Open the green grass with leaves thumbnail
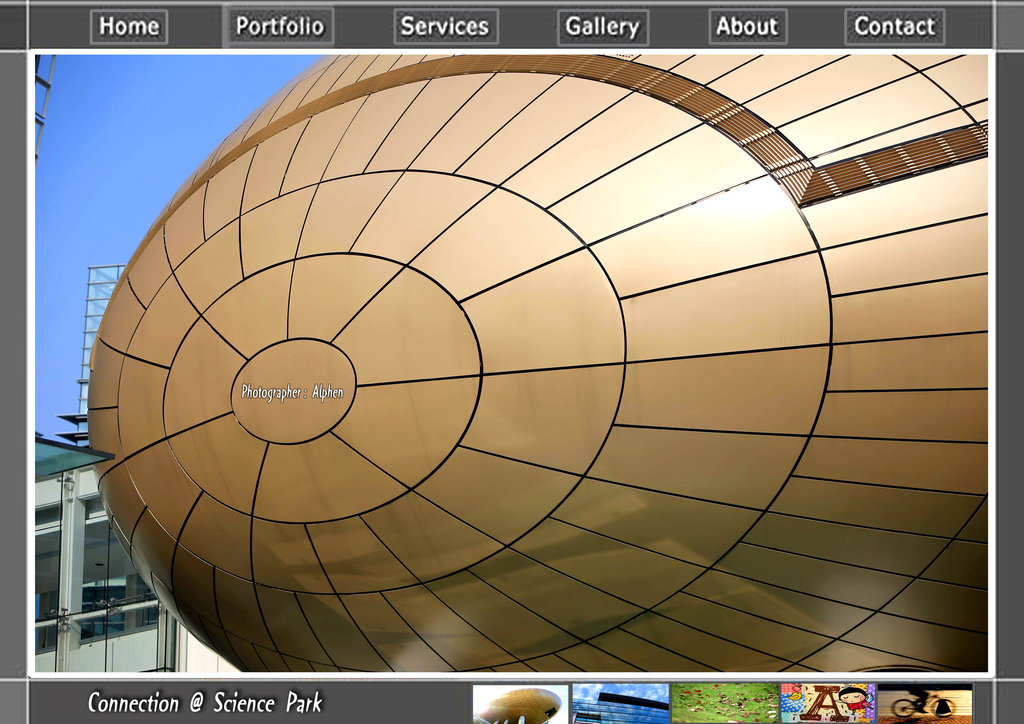 coord(725,704)
